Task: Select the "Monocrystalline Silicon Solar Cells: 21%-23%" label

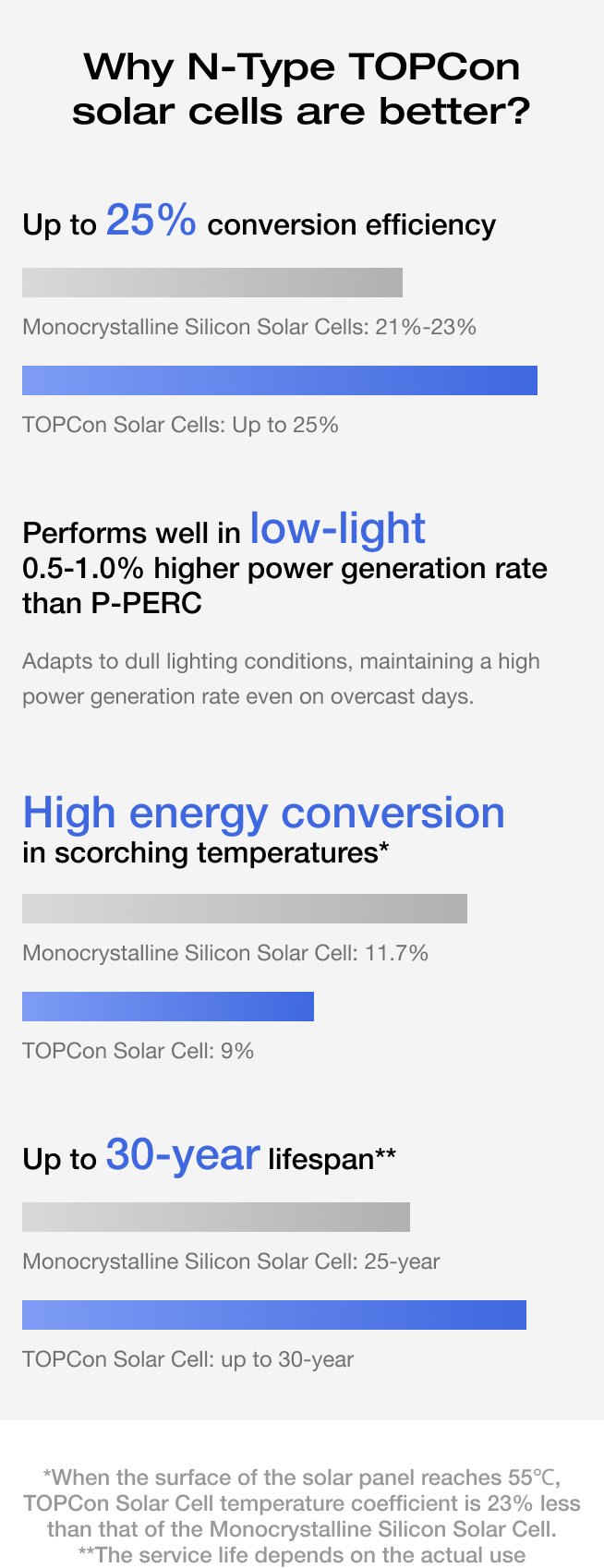Action: (249, 327)
